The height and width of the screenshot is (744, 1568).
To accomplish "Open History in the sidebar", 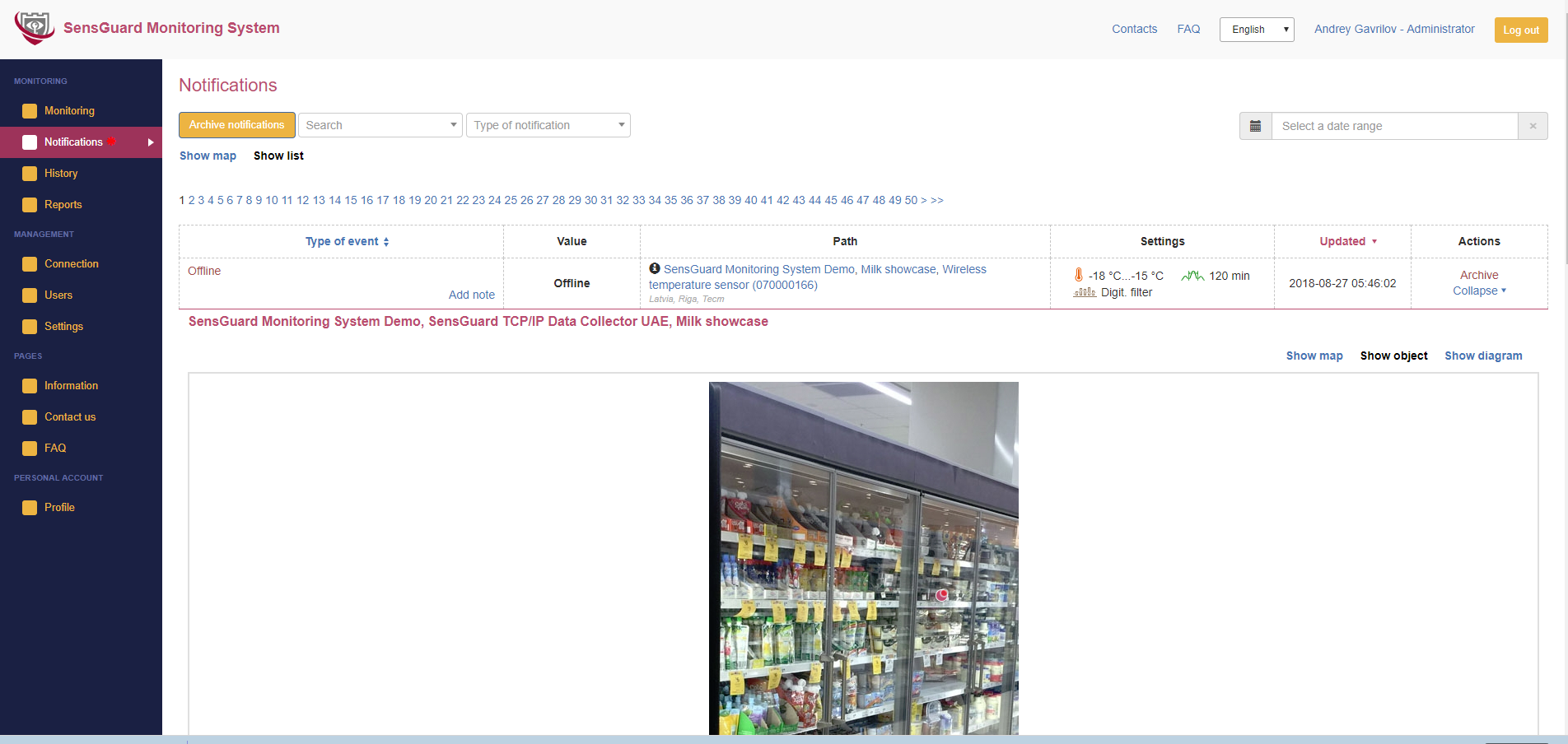I will click(61, 174).
